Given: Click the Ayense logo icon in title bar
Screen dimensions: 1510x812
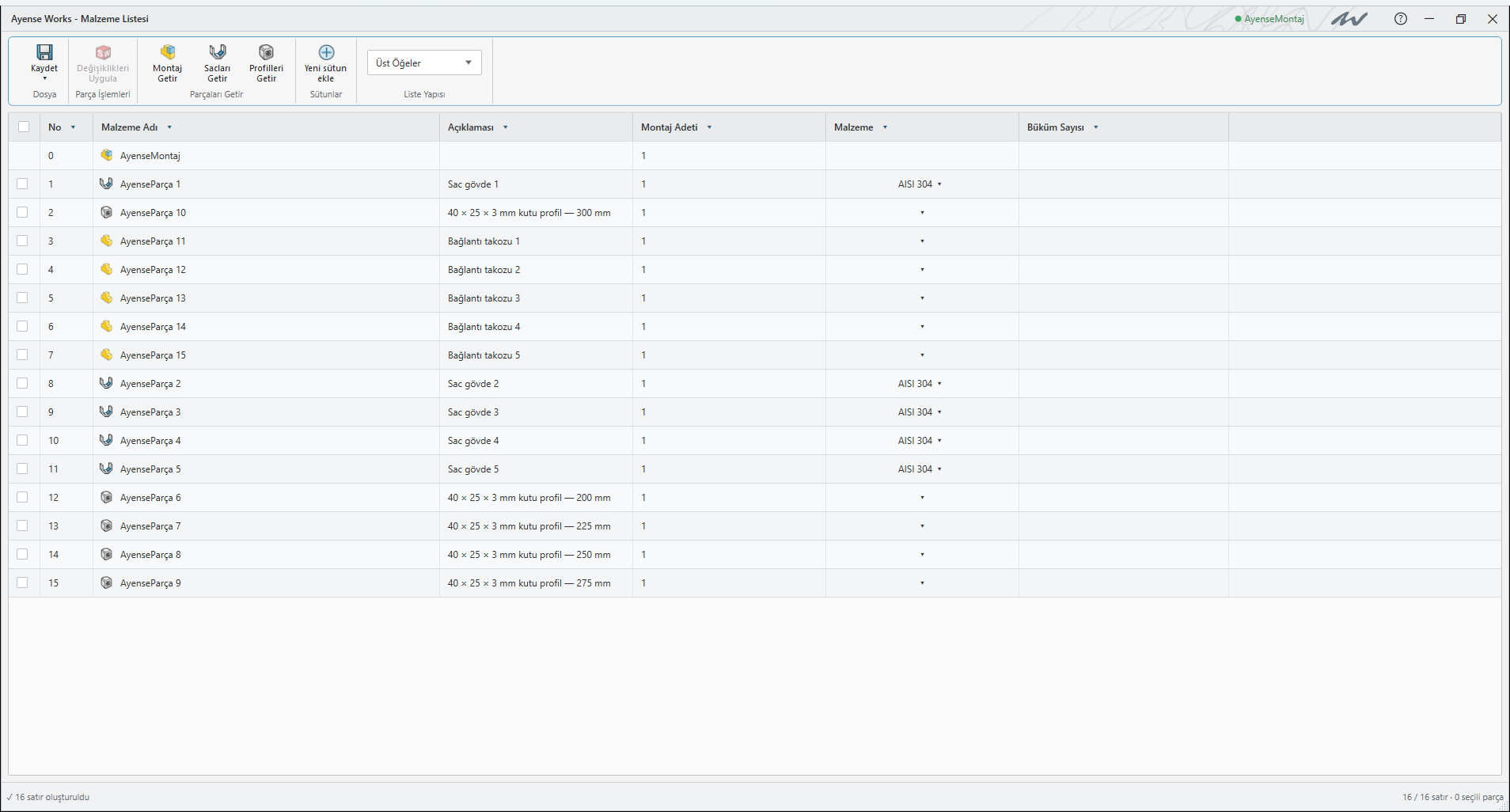Looking at the screenshot, I should (1349, 19).
